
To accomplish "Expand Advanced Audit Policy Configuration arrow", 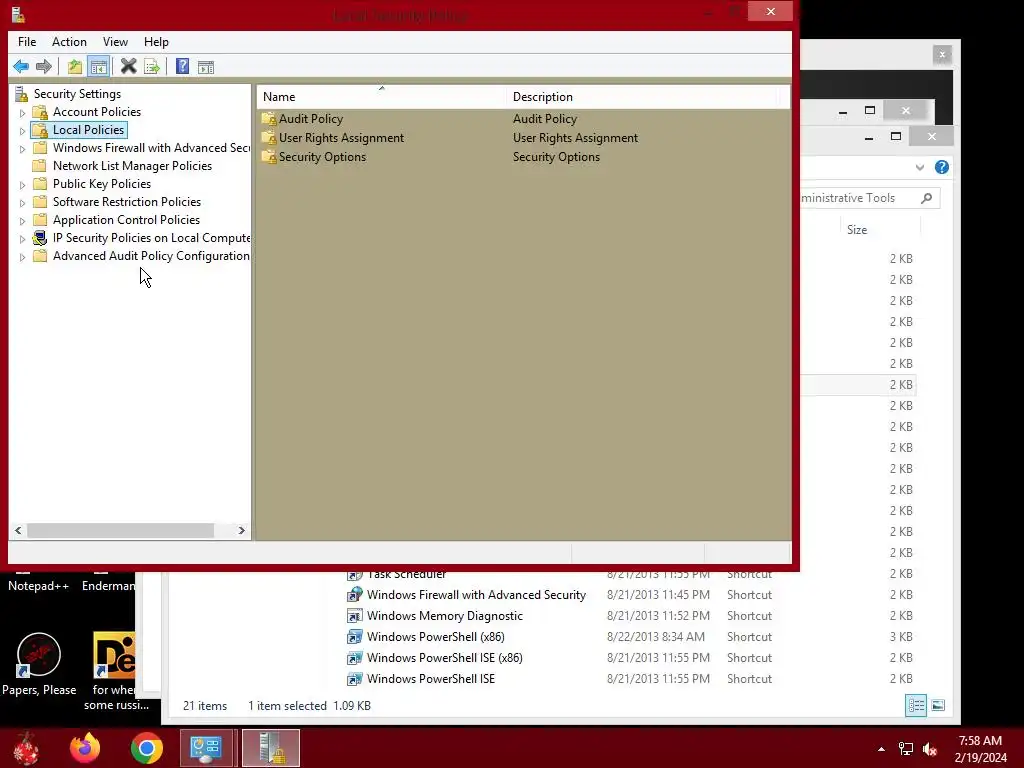I will [x=22, y=257].
